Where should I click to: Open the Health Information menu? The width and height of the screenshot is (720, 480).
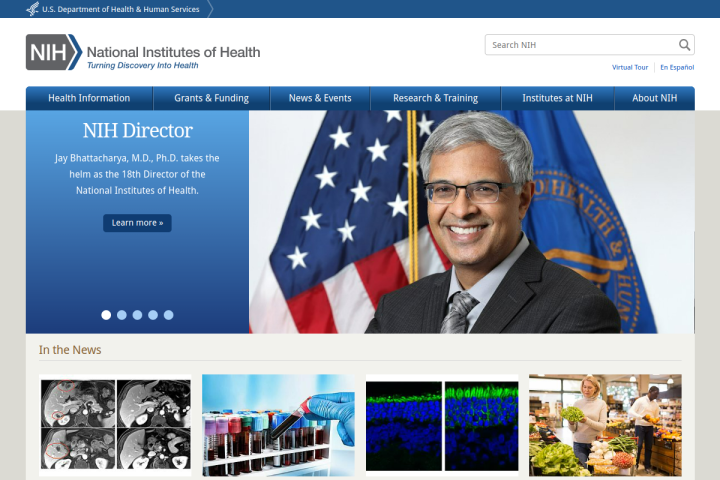(x=89, y=98)
